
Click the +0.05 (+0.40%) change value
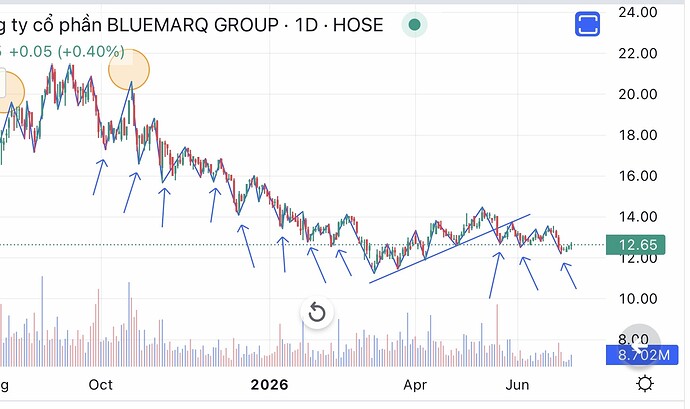coord(67,52)
